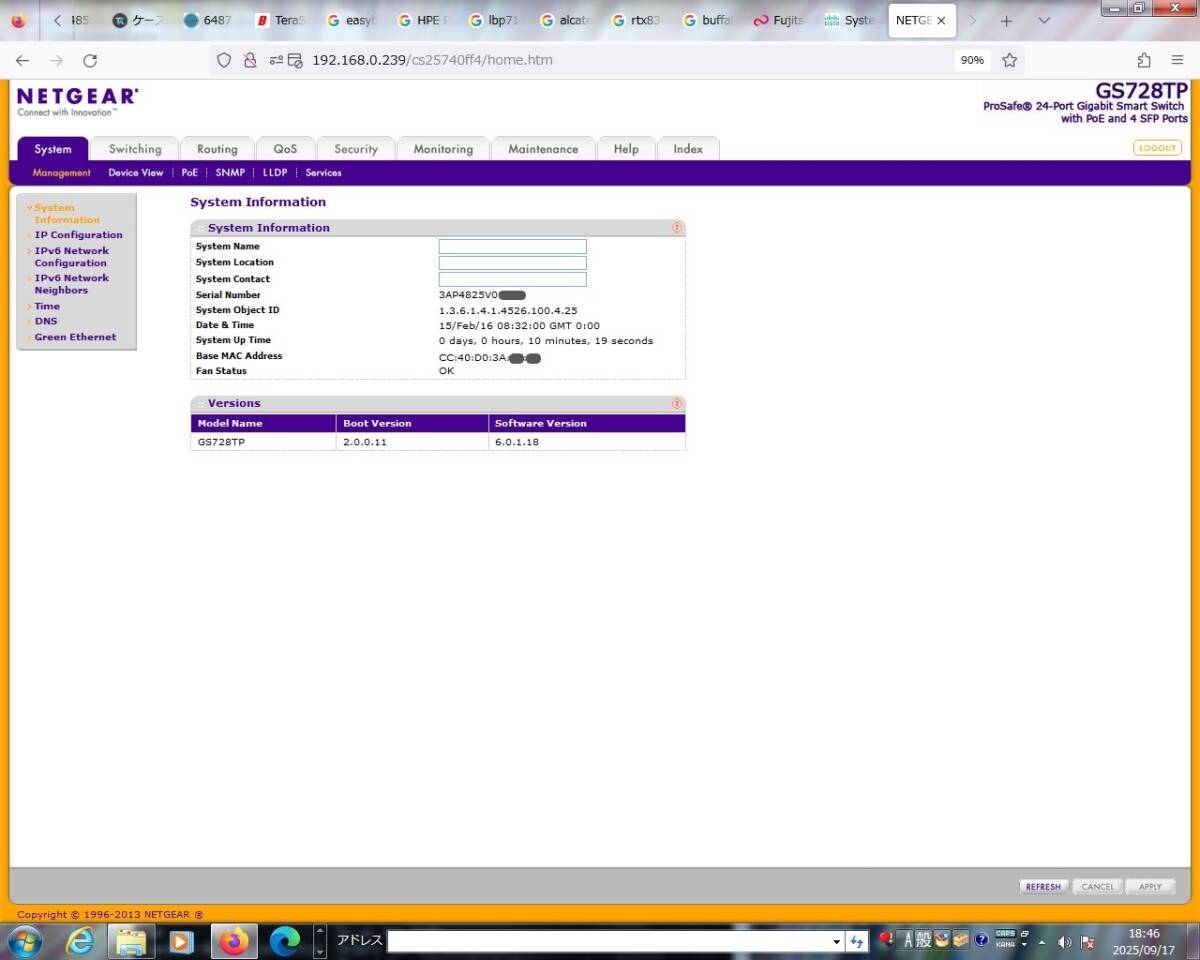Click software version value 6.0.1.18
The width and height of the screenshot is (1200, 960).
point(517,442)
